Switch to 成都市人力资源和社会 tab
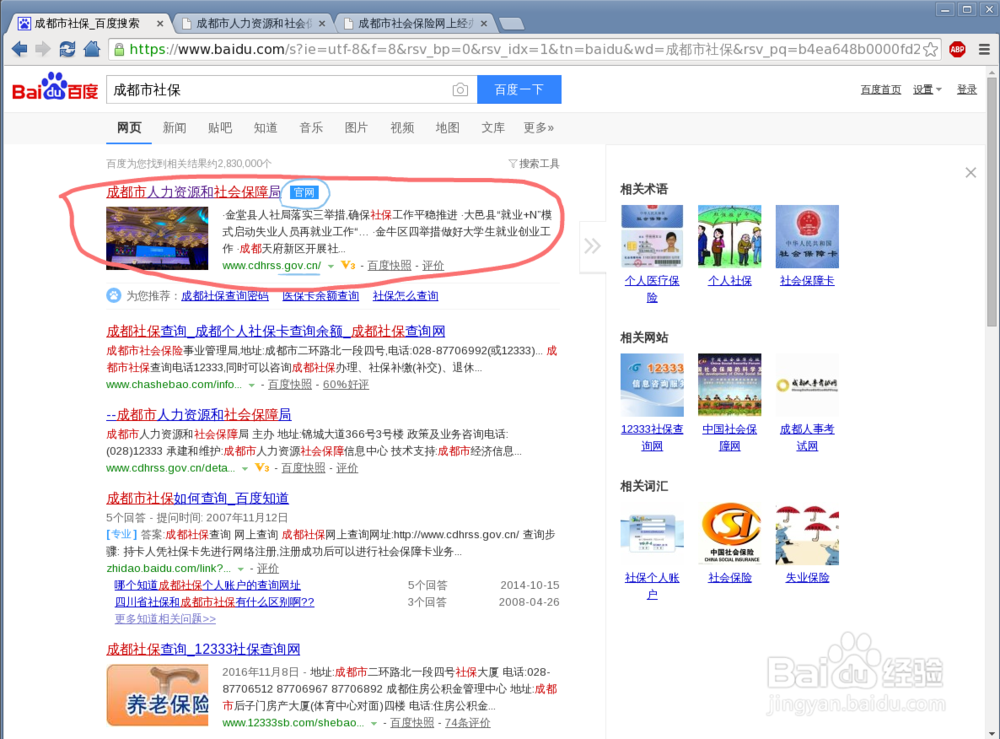1000x739 pixels. pyautogui.click(x=253, y=24)
